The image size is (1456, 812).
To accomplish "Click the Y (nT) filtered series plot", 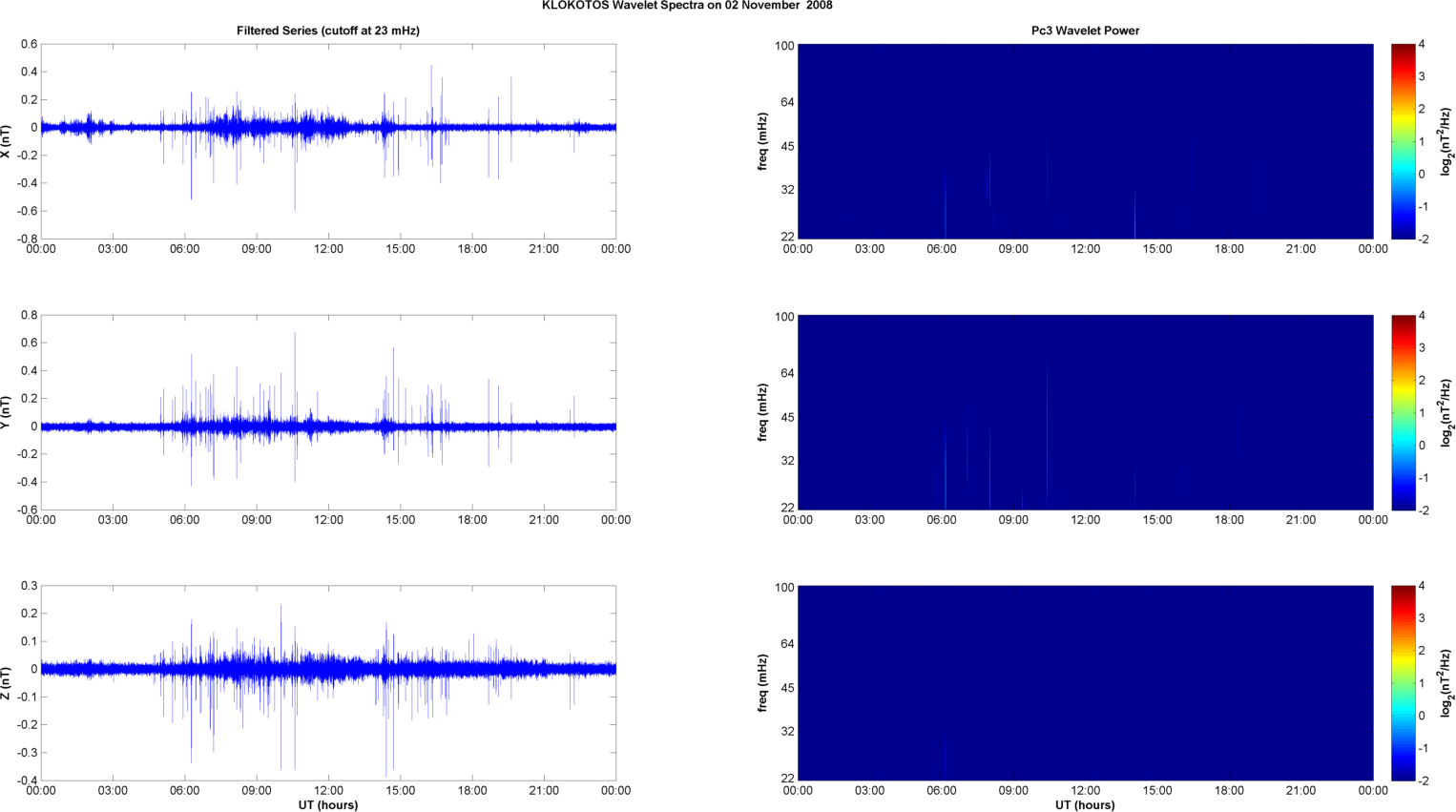I will [x=328, y=412].
